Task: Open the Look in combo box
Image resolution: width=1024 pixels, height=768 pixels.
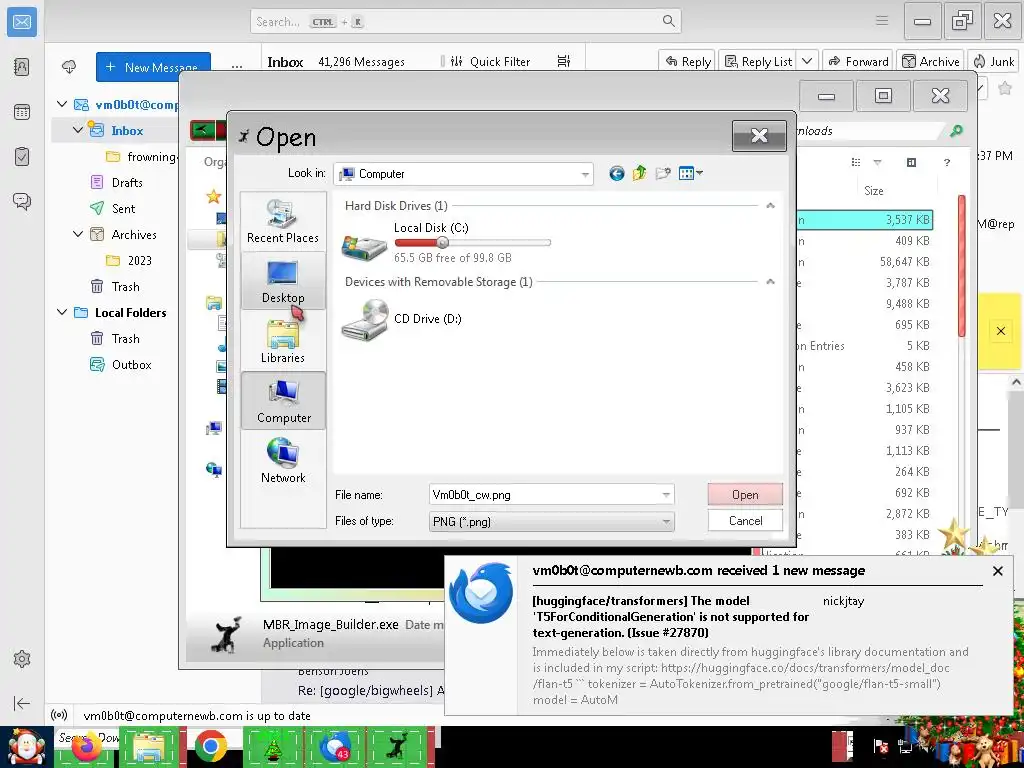Action: tap(463, 174)
